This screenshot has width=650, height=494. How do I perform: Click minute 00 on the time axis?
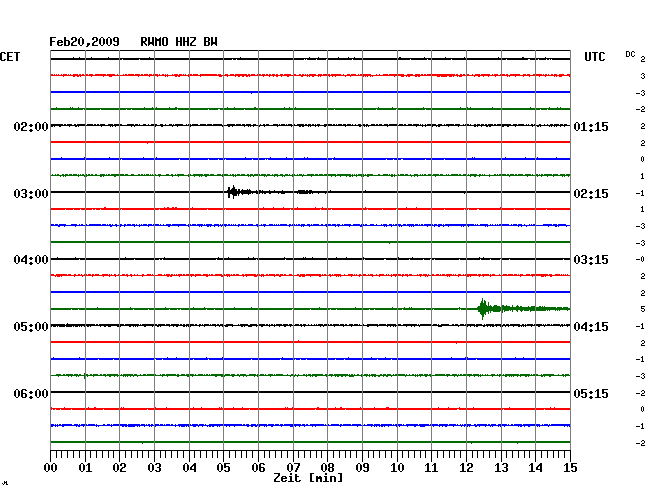[x=51, y=467]
